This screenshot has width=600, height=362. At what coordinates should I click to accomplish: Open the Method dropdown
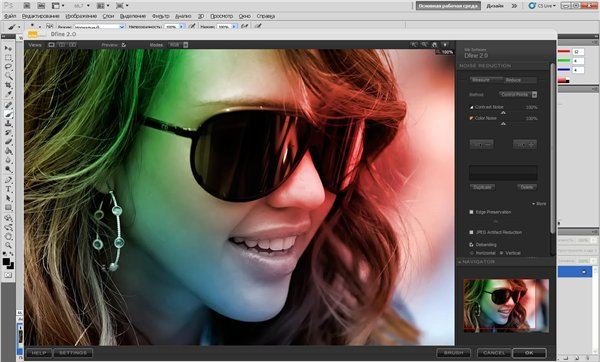tap(518, 94)
